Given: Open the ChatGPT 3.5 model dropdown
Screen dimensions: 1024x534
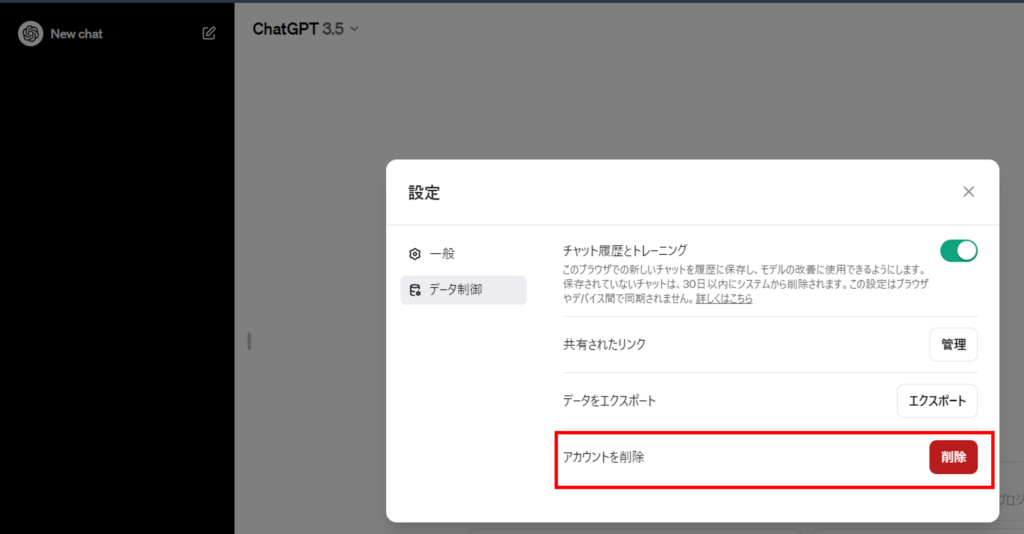Looking at the screenshot, I should pyautogui.click(x=306, y=29).
